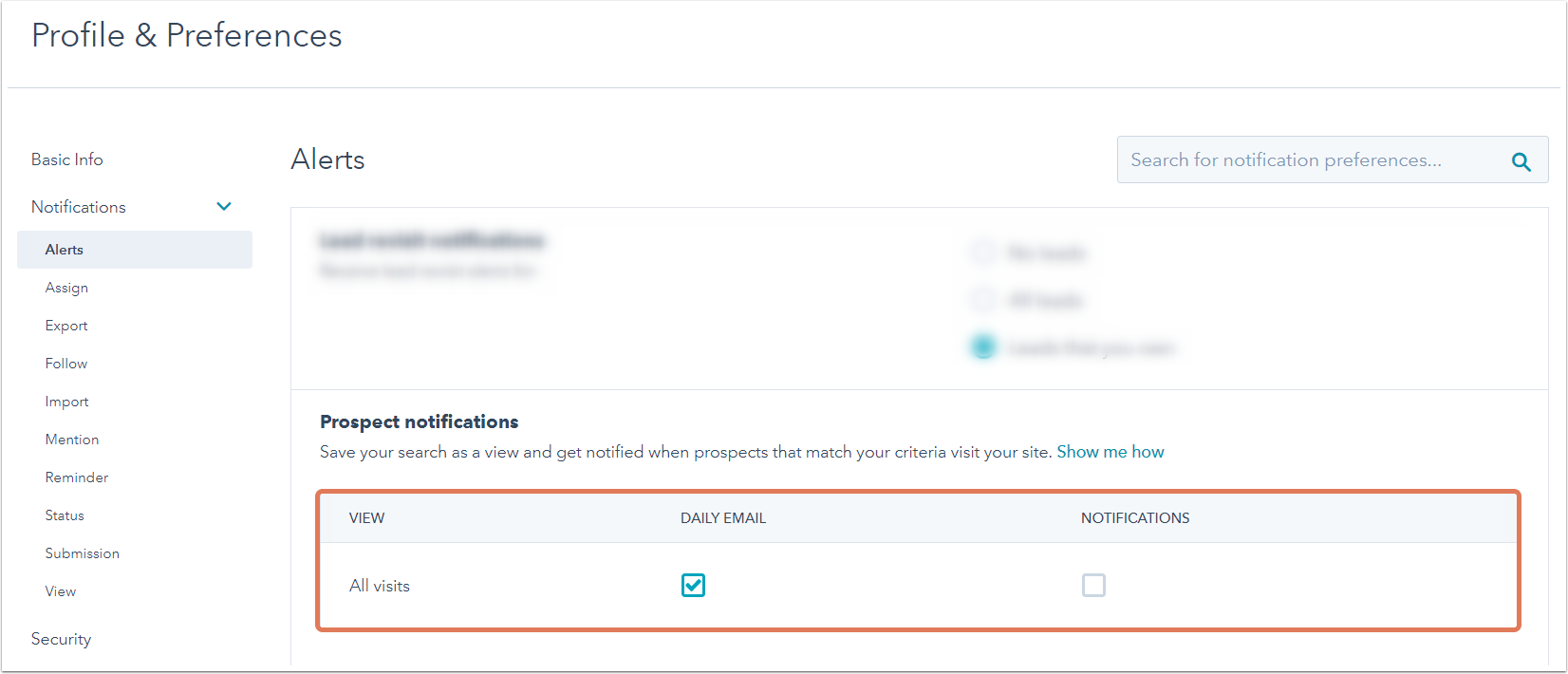
Task: Open Mention notification settings
Action: click(72, 440)
